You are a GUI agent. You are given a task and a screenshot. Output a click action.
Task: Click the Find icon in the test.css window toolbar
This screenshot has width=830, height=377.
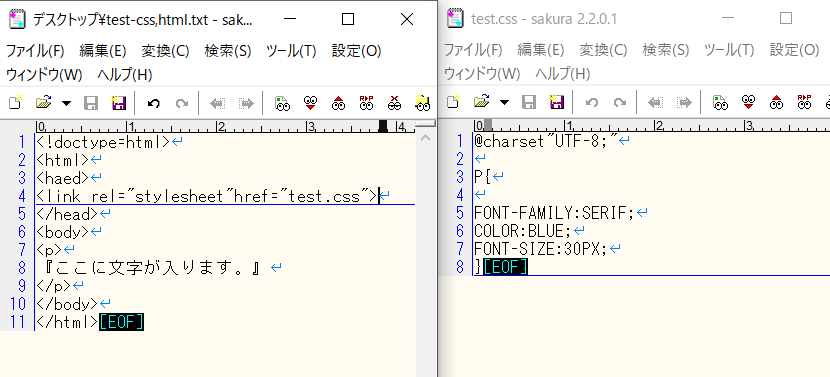pos(720,102)
